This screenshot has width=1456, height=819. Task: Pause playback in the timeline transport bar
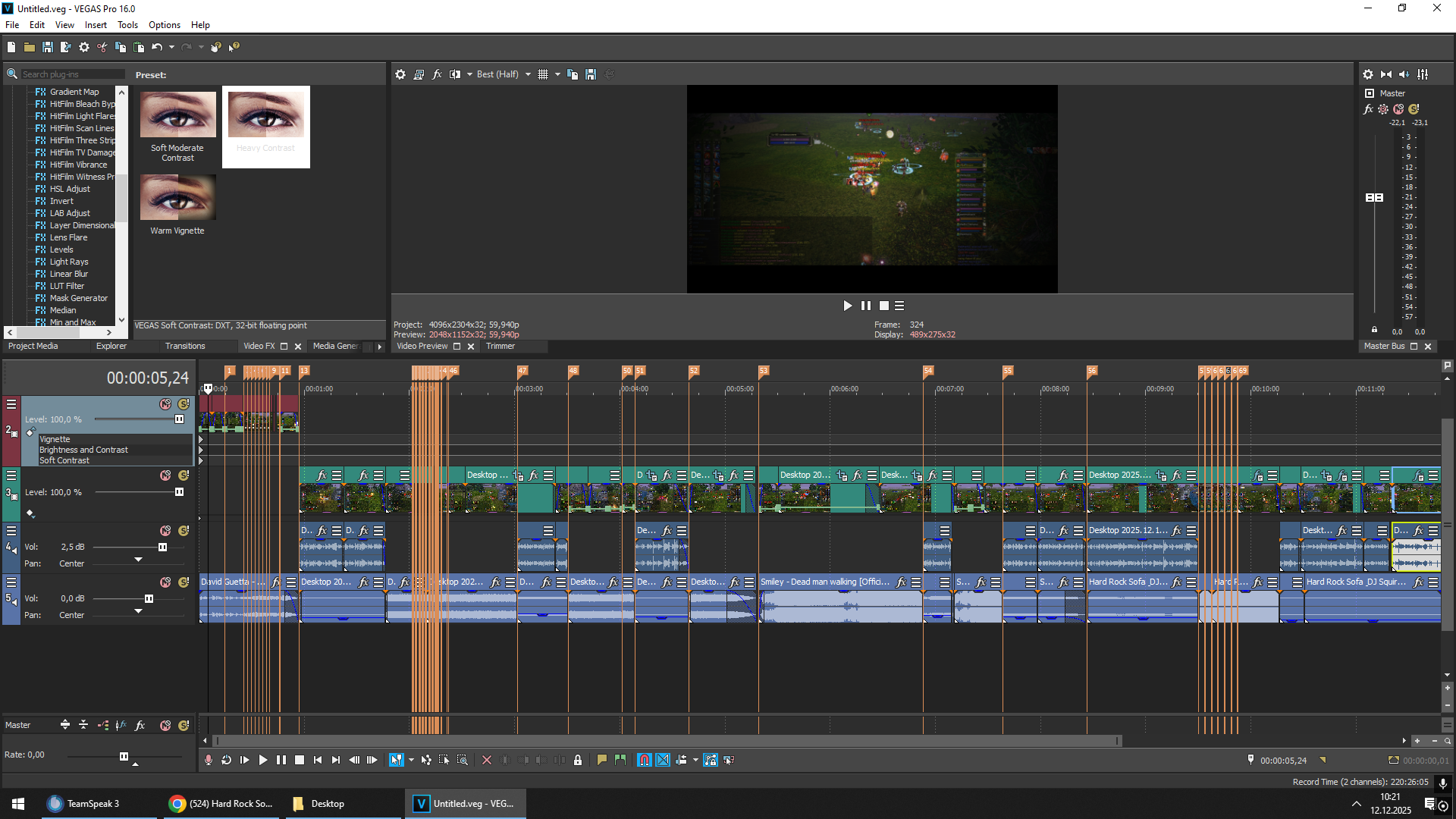(281, 760)
